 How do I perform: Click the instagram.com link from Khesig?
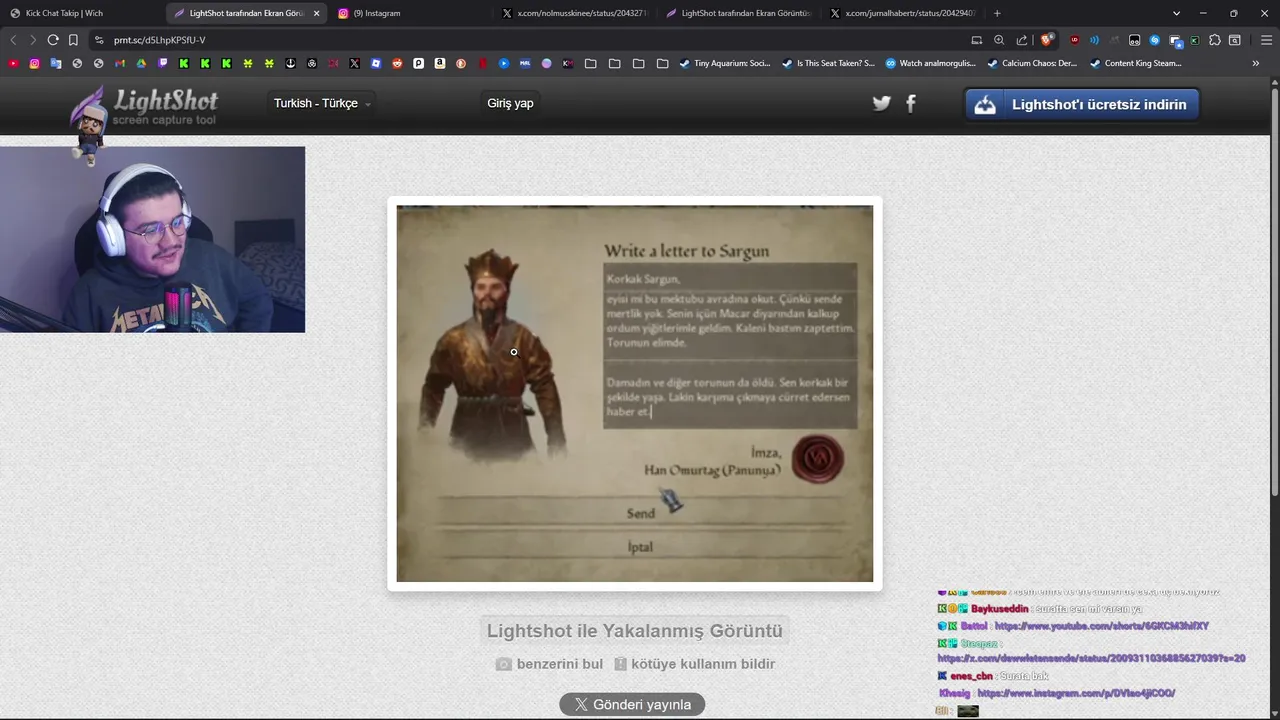(1076, 693)
